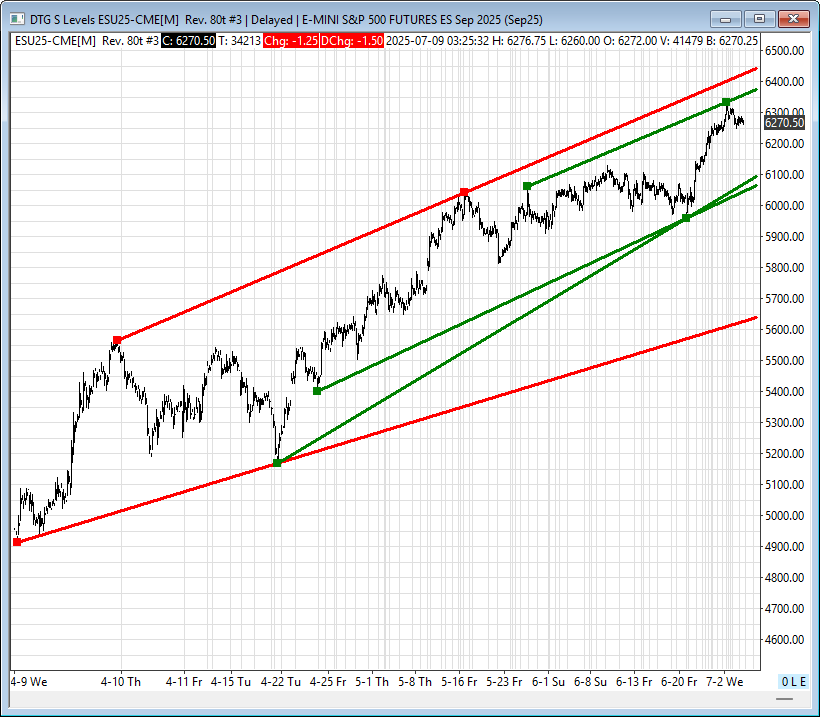Screen dimensions: 820x717
Task: Click the 6400.00 price axis label
Action: (x=784, y=82)
